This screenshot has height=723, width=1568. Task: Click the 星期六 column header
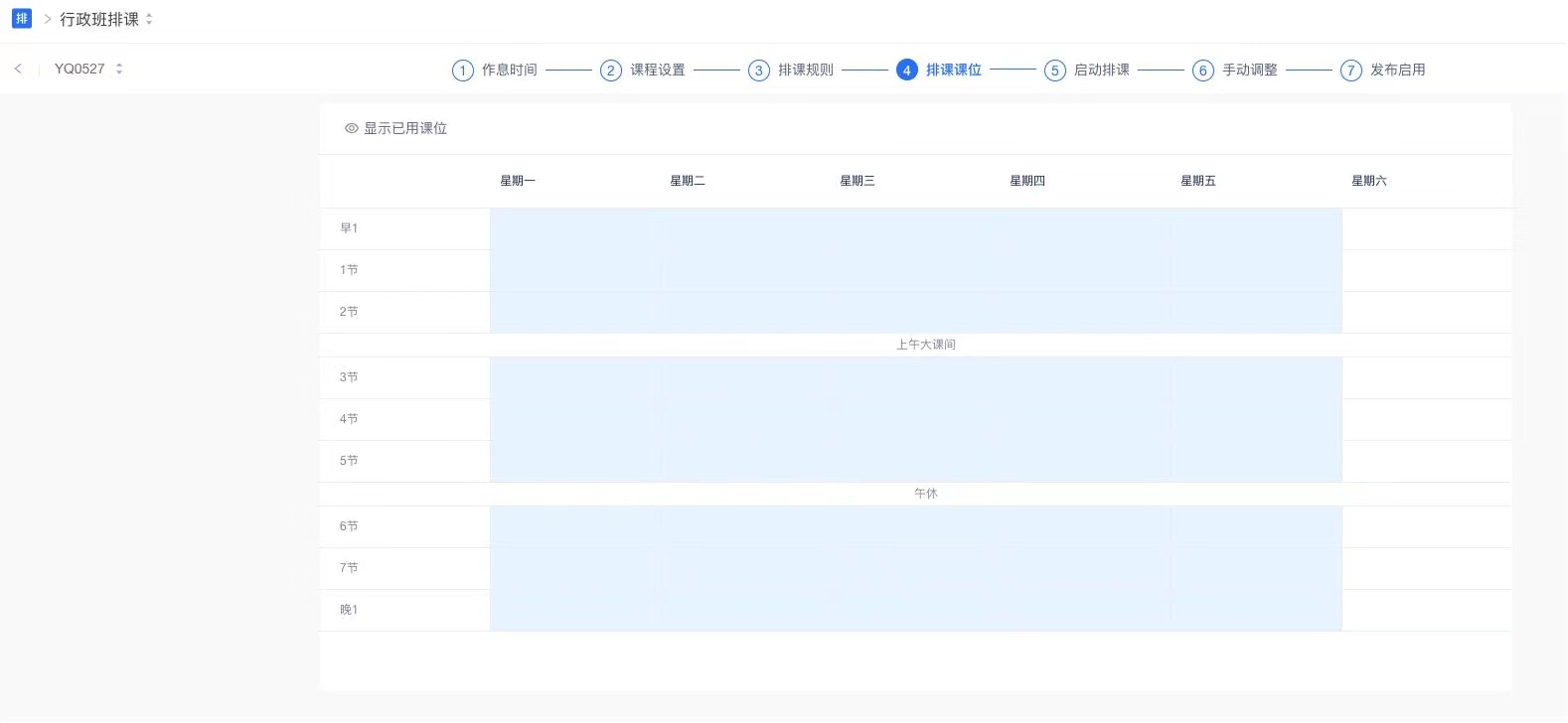click(1369, 181)
